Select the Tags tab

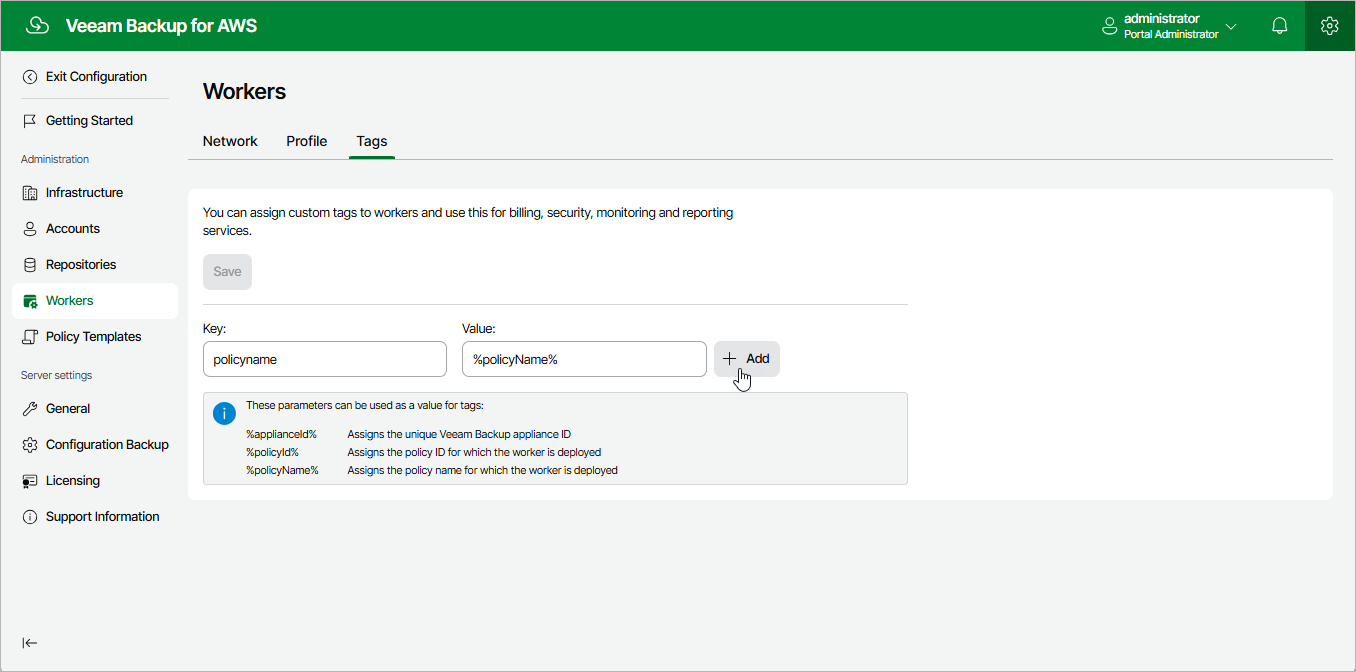pyautogui.click(x=372, y=141)
